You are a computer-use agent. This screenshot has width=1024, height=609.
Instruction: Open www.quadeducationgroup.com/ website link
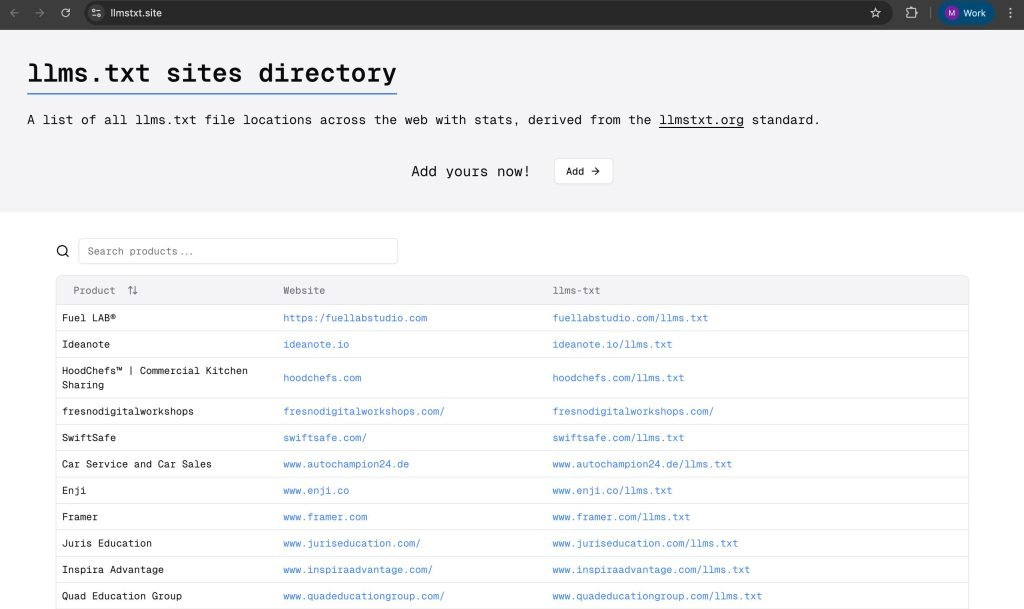pyautogui.click(x=364, y=596)
